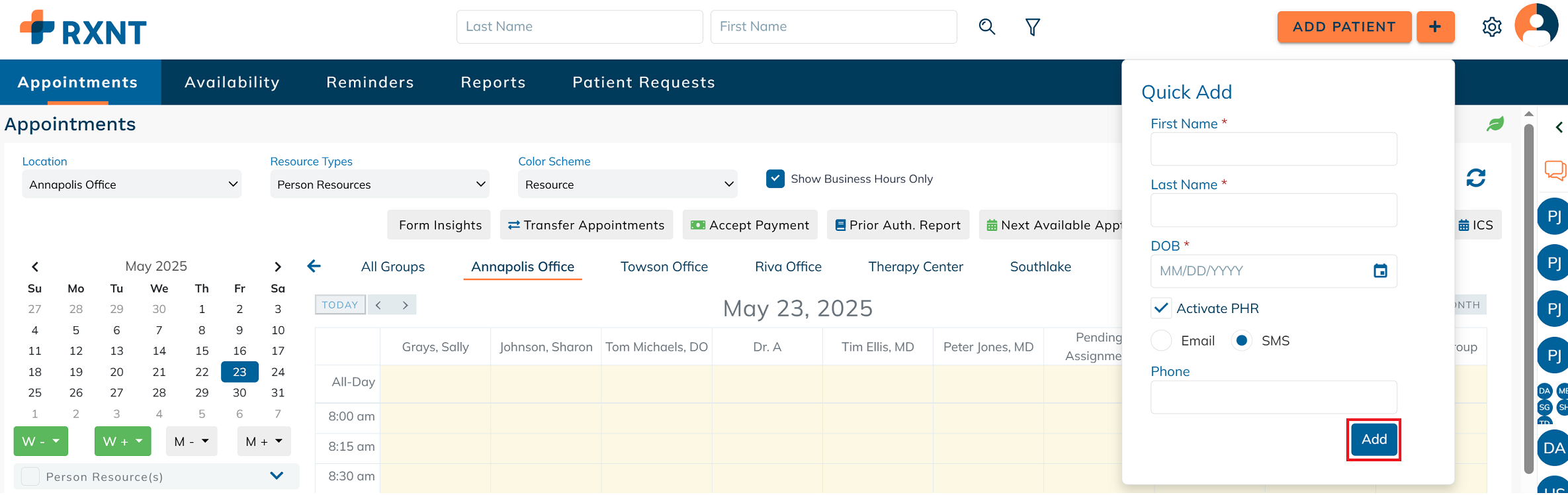
Task: Open the Color Scheme dropdown
Action: tap(627, 185)
